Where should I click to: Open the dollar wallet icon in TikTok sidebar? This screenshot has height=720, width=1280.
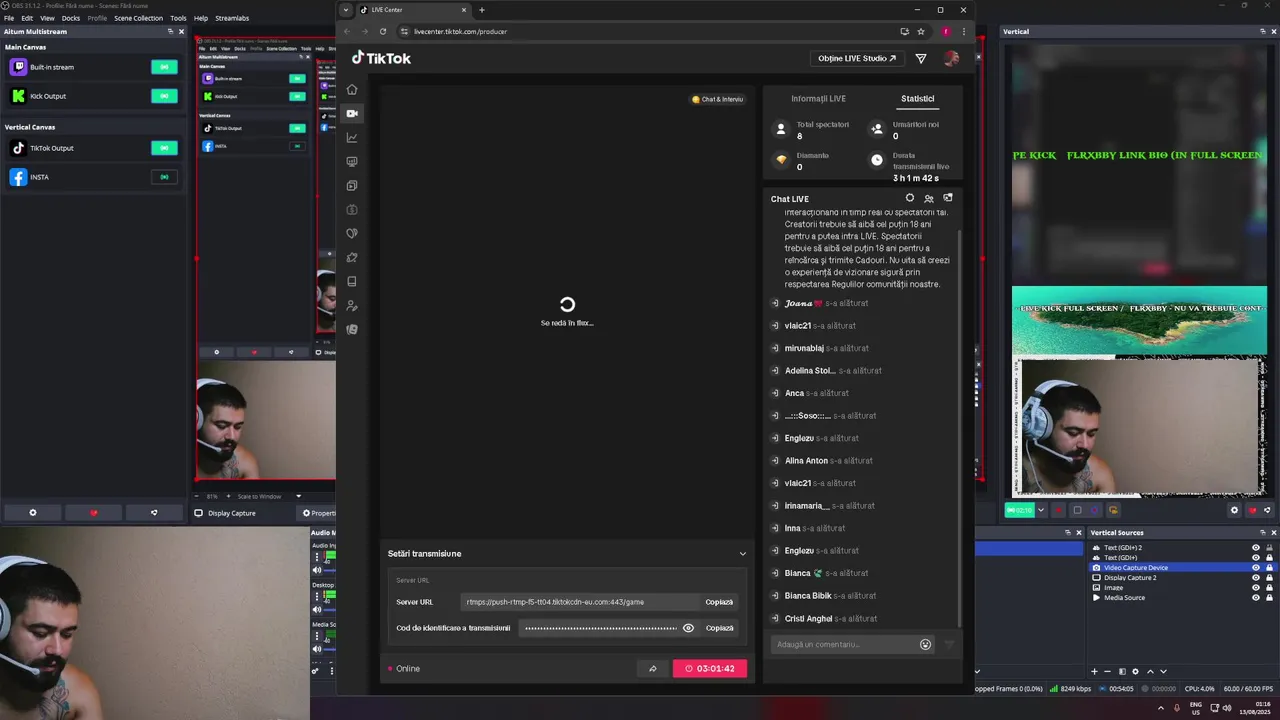[x=352, y=210]
